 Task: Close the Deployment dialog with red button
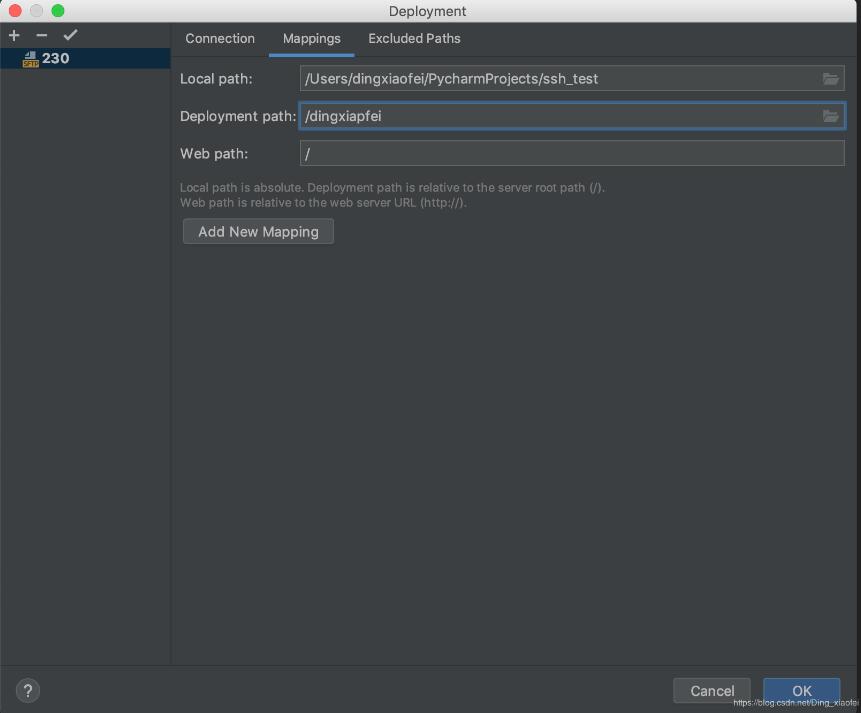click(15, 11)
